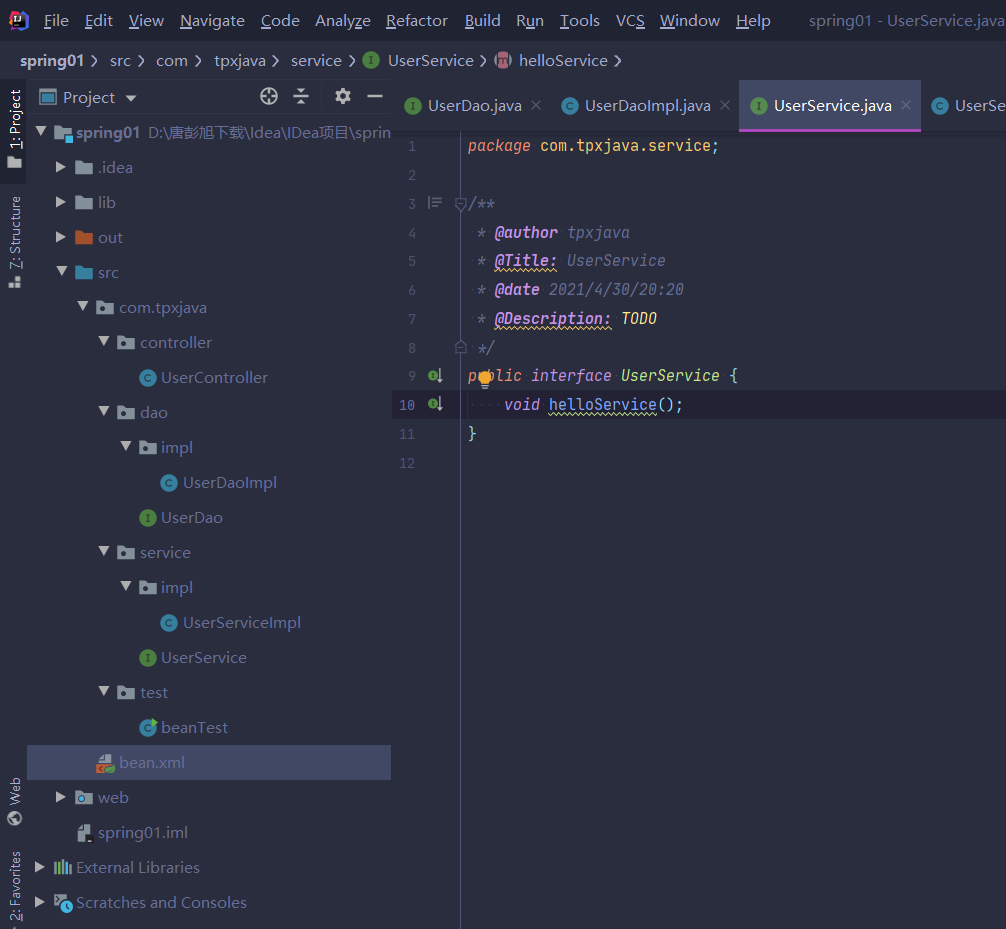Open the VCS menu
Image resolution: width=1006 pixels, height=929 pixels.
[630, 21]
